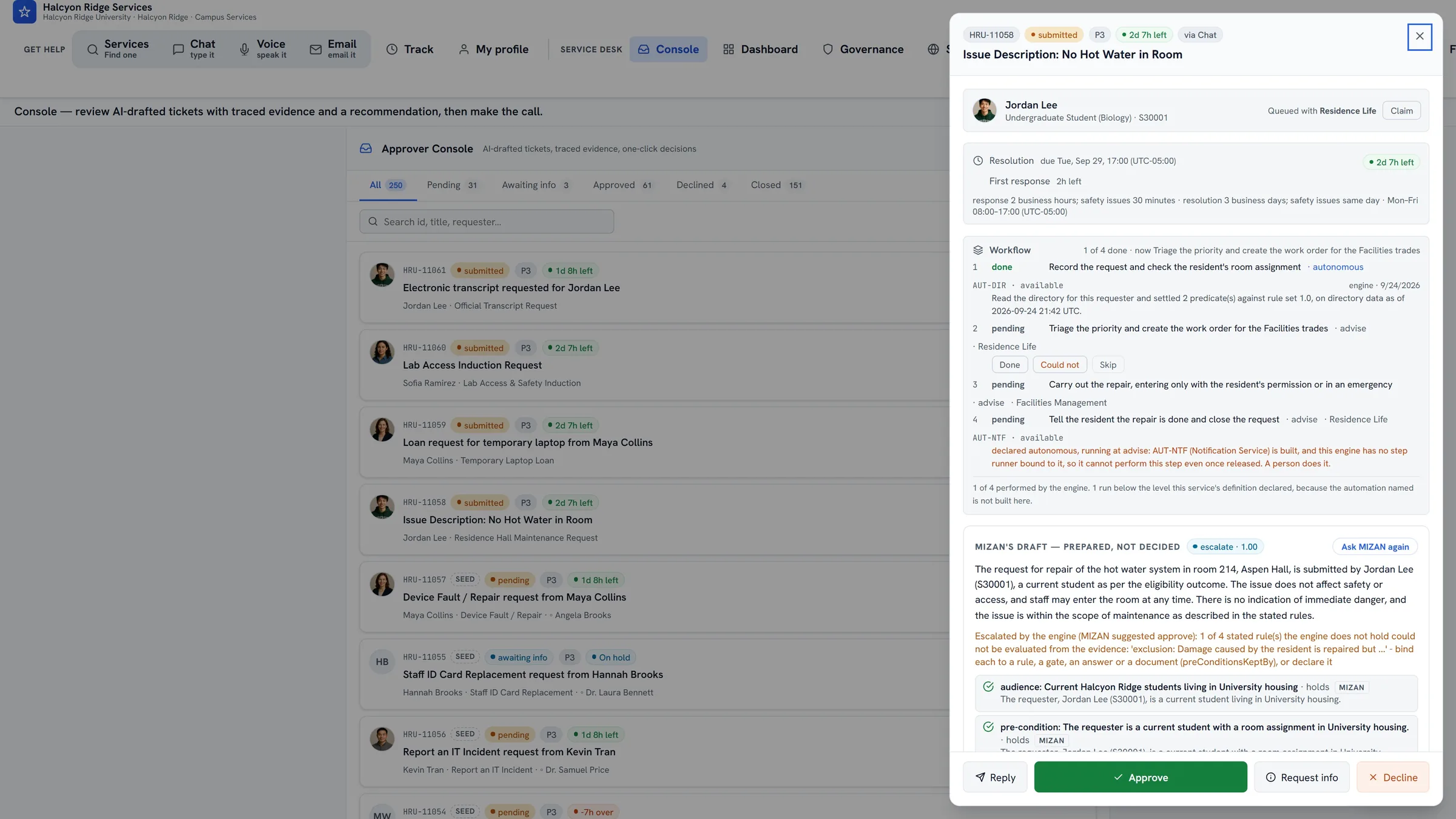Click the autonomous link on step 1
Screen dimensions: 1456x819
pyautogui.click(x=1338, y=267)
